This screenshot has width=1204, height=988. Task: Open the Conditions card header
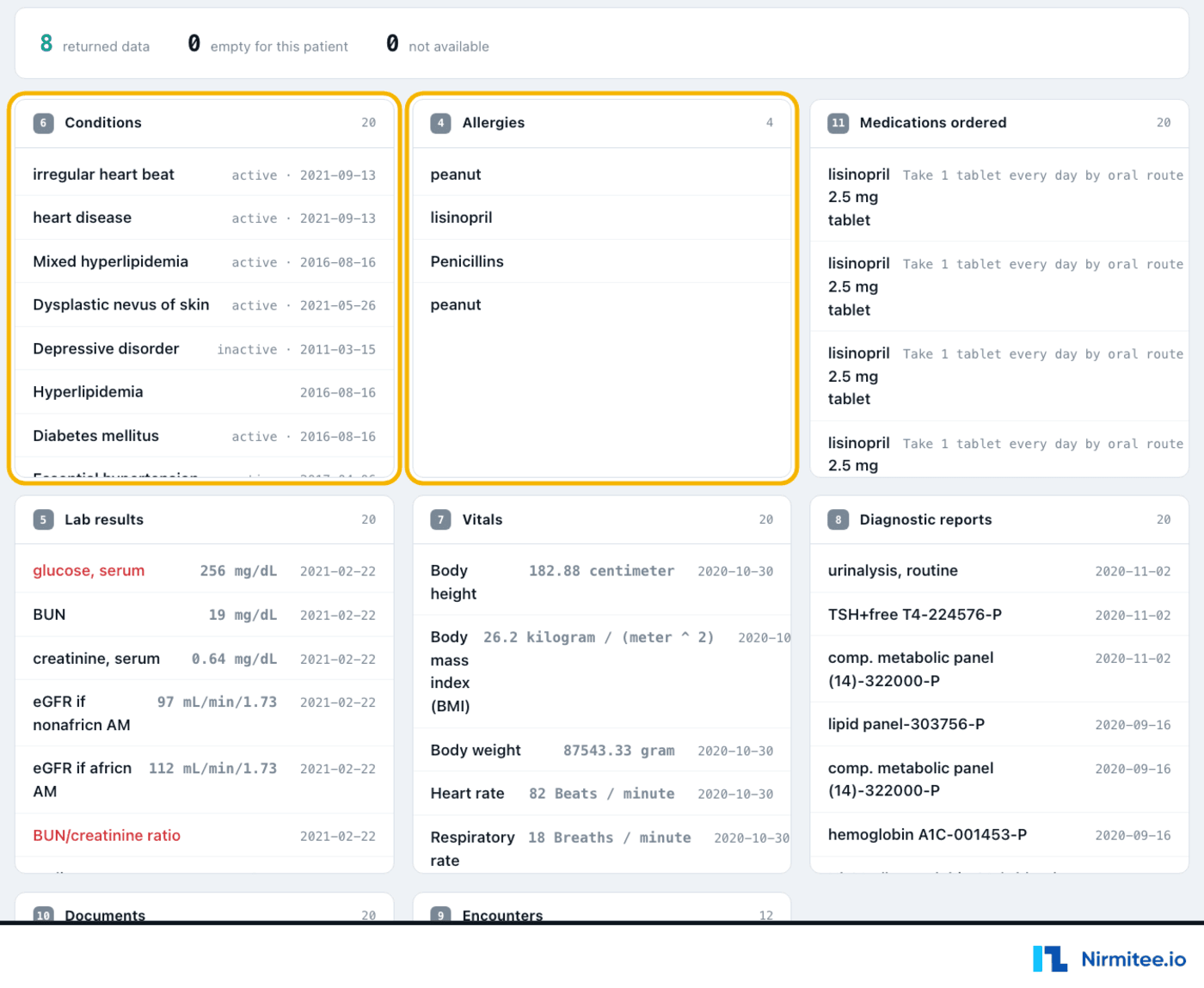point(205,123)
